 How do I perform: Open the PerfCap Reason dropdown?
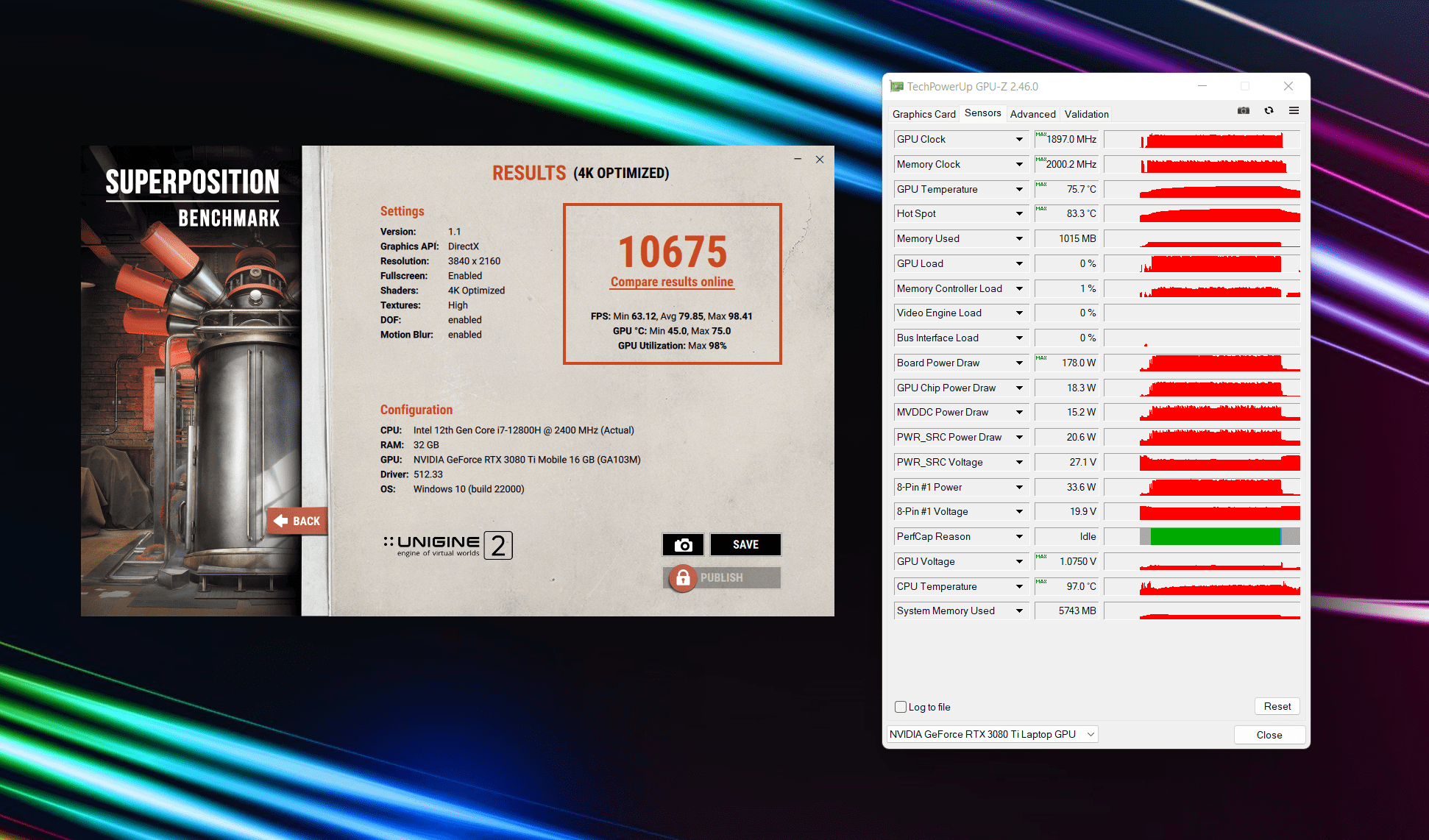(1019, 536)
